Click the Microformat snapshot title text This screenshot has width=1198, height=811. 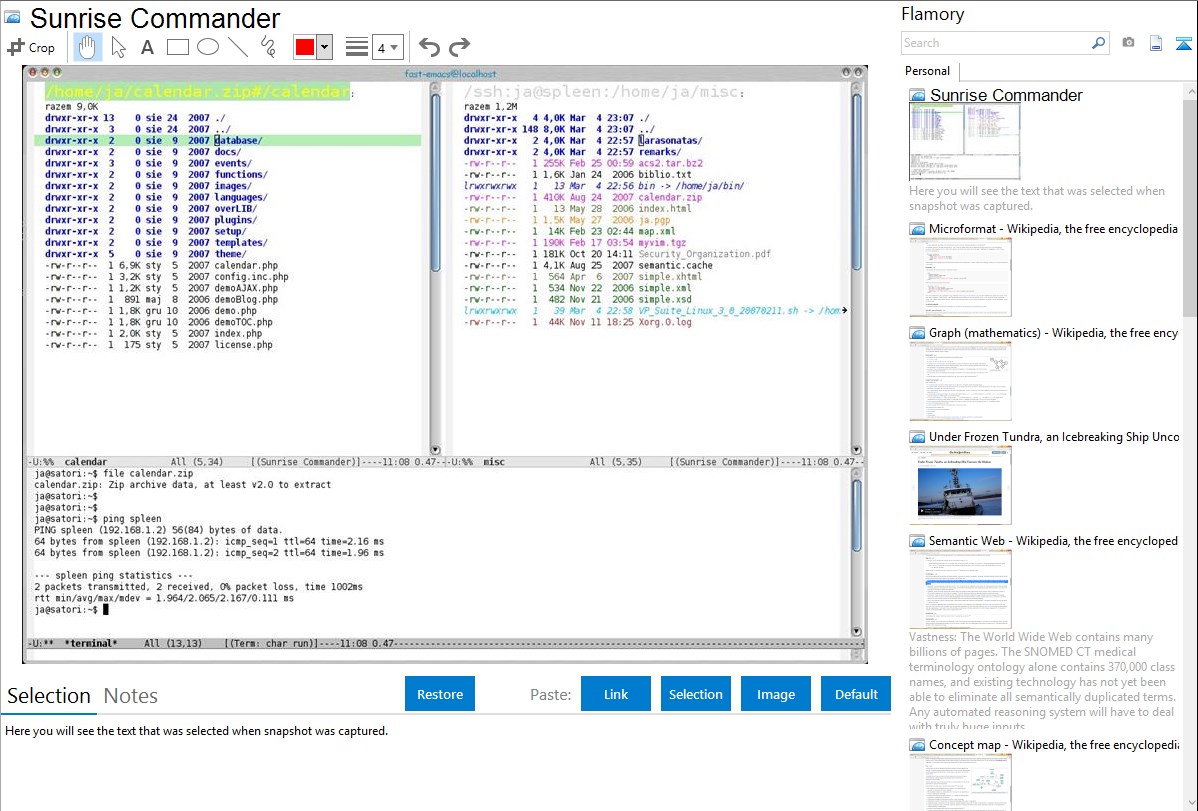coord(1053,229)
